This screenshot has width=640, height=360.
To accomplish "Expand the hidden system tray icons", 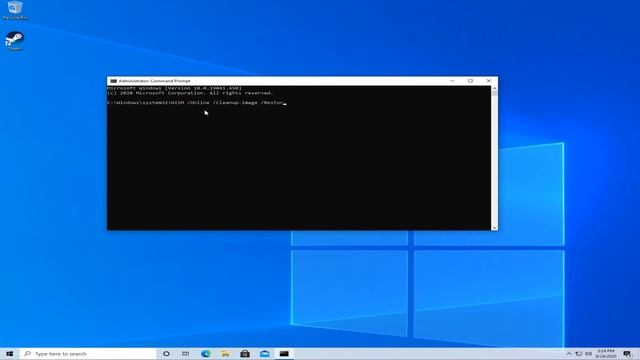I will coord(569,353).
